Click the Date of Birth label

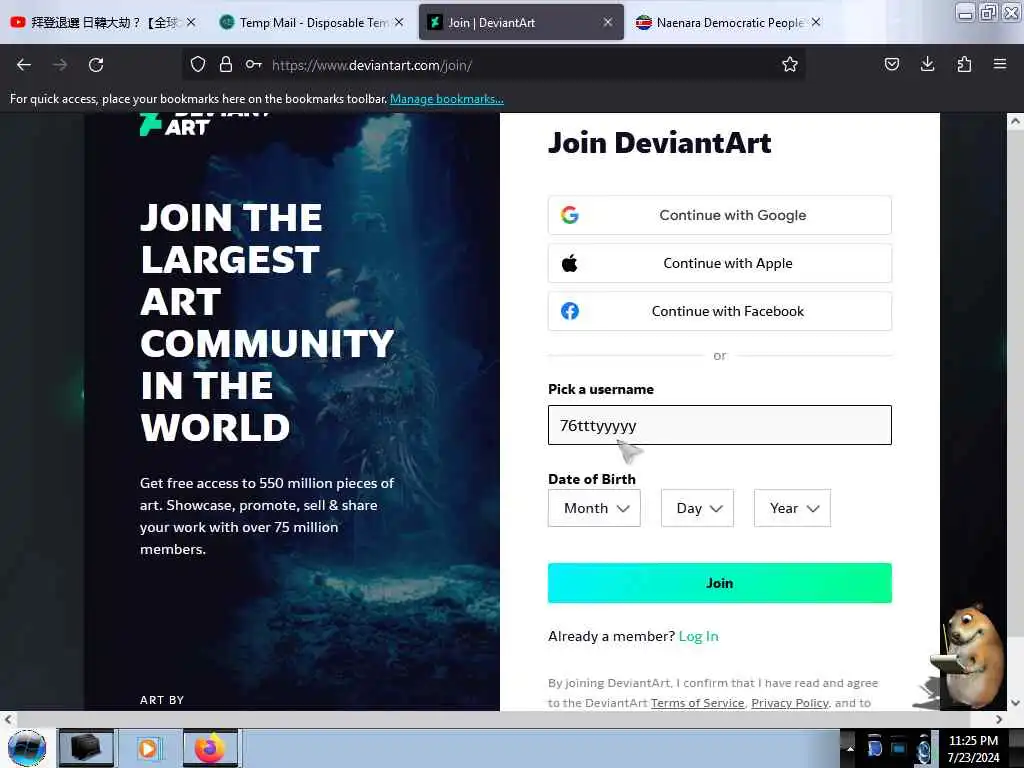[x=592, y=479]
